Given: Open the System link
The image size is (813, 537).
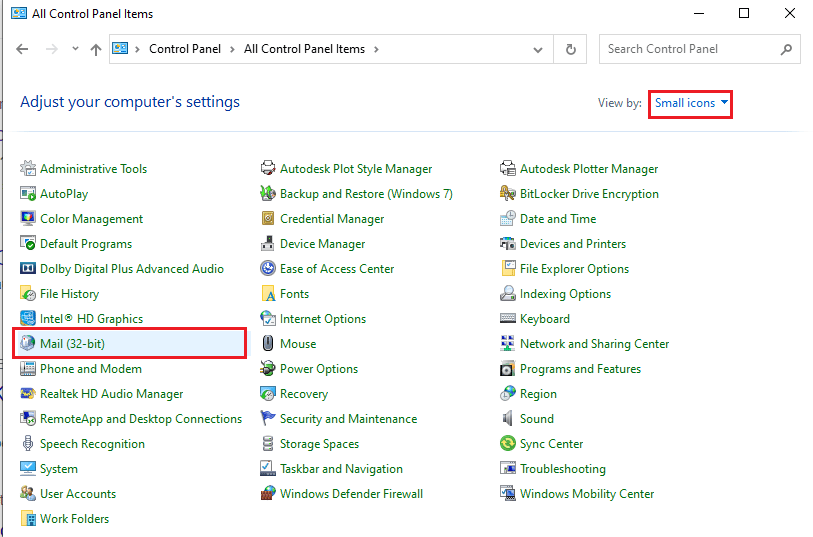Looking at the screenshot, I should (x=59, y=469).
